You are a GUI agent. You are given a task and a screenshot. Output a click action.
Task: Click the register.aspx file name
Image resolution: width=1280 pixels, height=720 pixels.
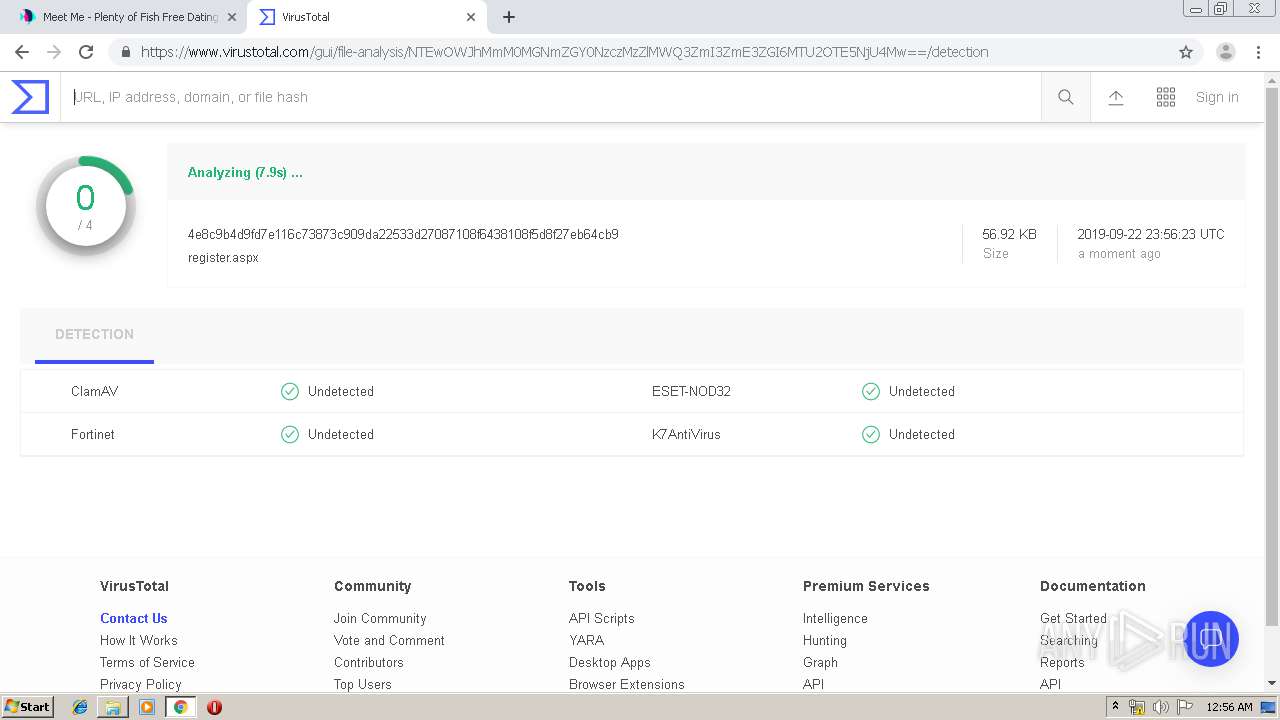coord(223,257)
